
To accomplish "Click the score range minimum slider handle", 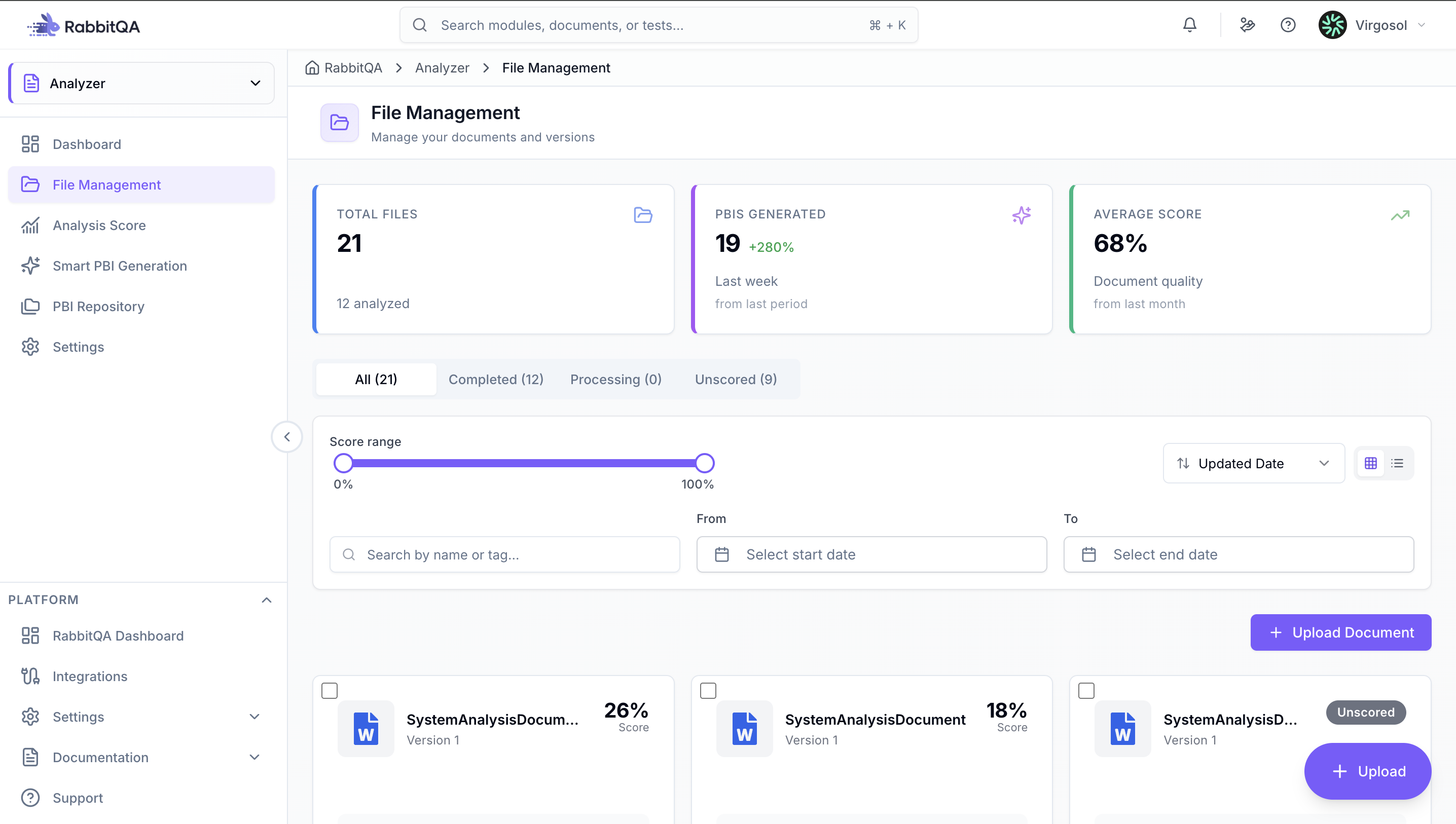I will (x=343, y=464).
